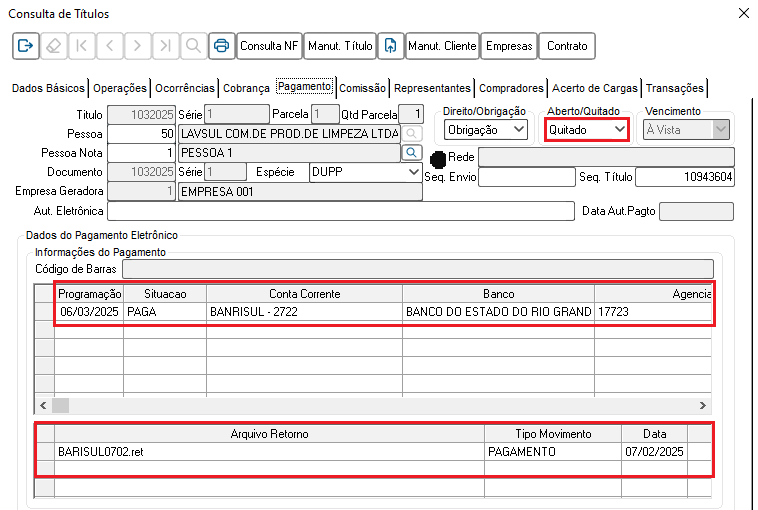
Task: Click Manut. Cliente button
Action: 442,46
